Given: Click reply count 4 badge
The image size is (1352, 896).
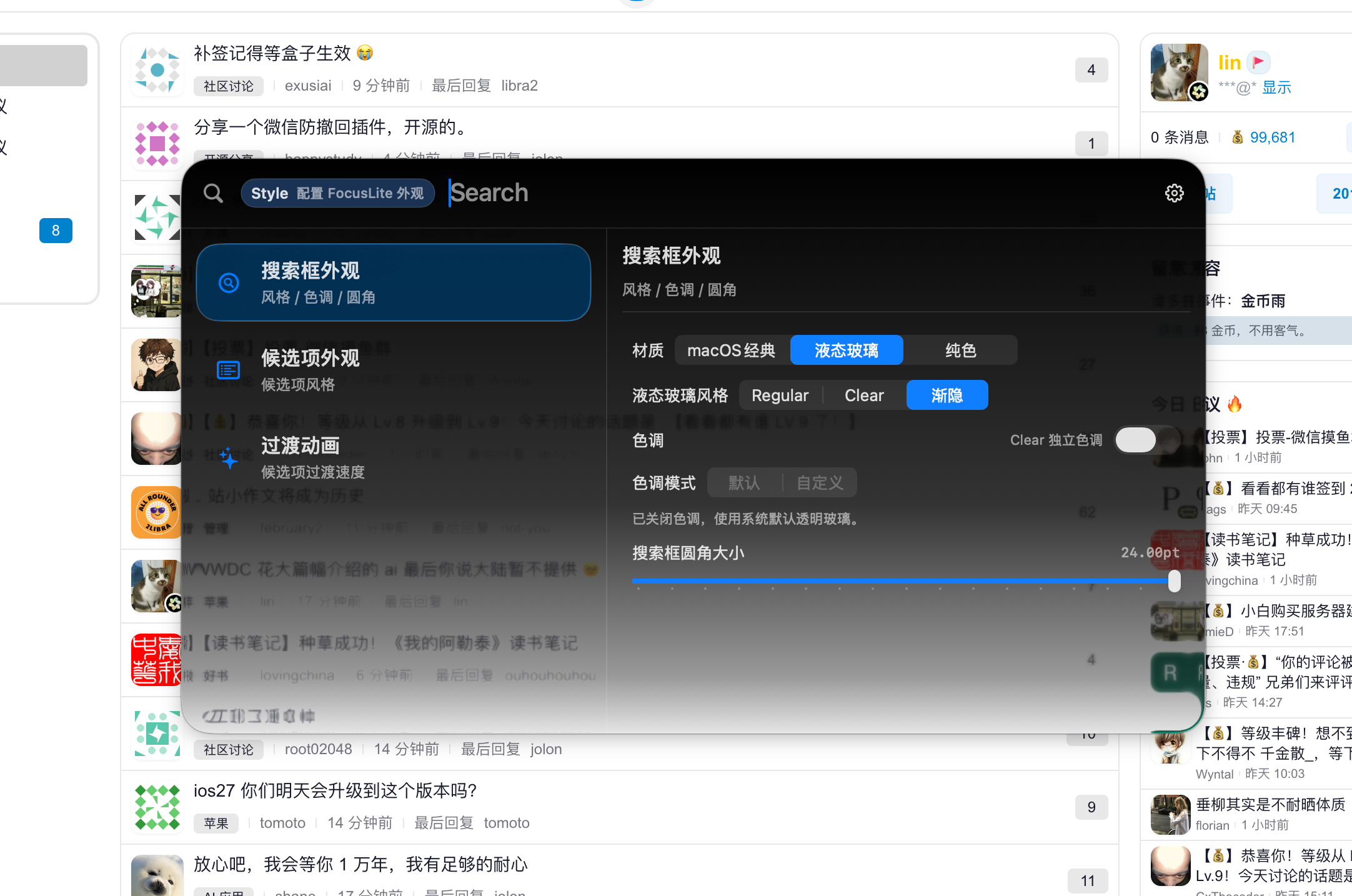Looking at the screenshot, I should [x=1091, y=70].
